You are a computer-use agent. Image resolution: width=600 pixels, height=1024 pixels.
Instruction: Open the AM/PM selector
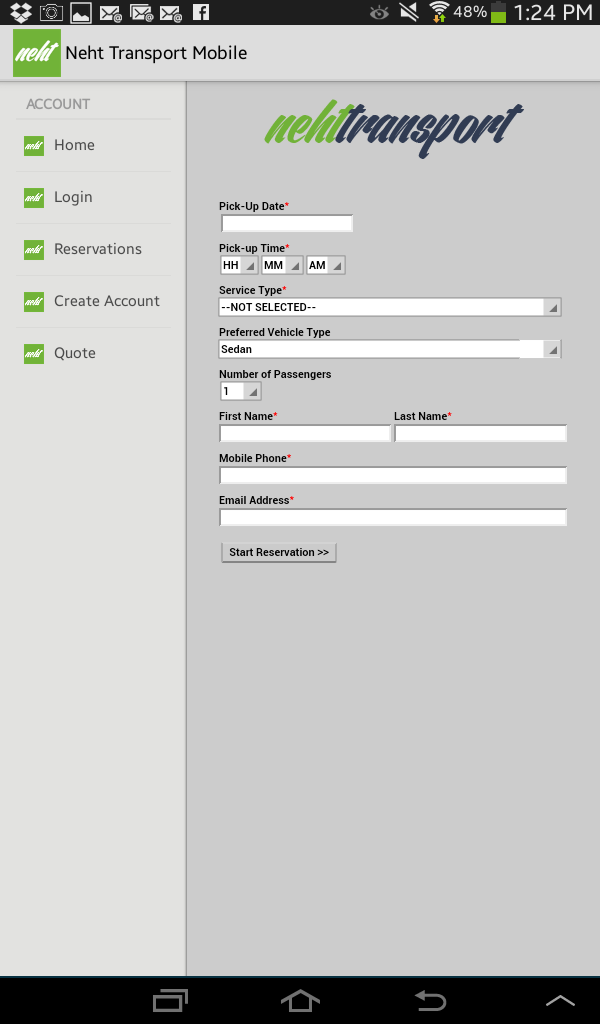[325, 265]
